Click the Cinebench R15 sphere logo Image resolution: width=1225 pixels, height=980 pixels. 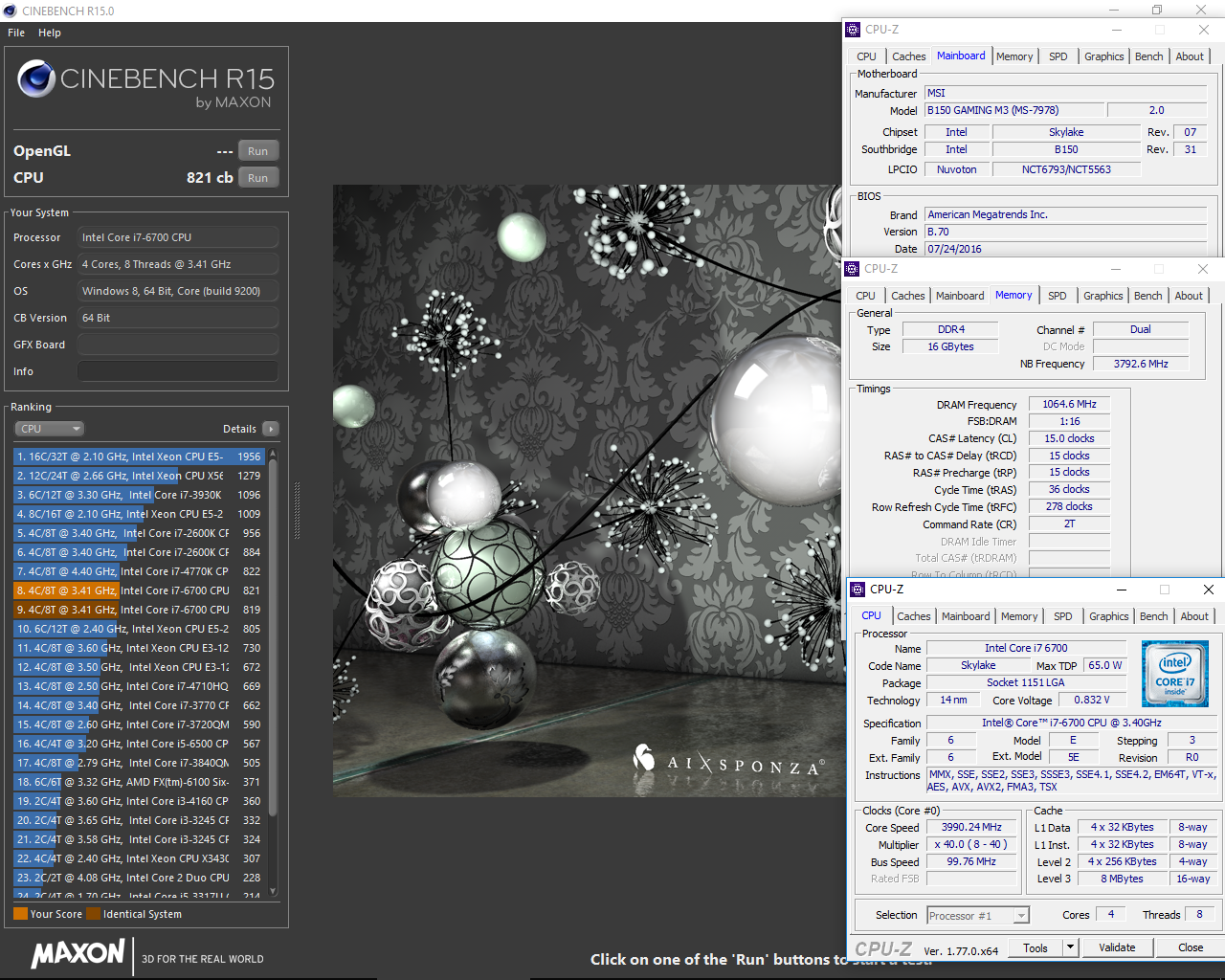tap(36, 78)
